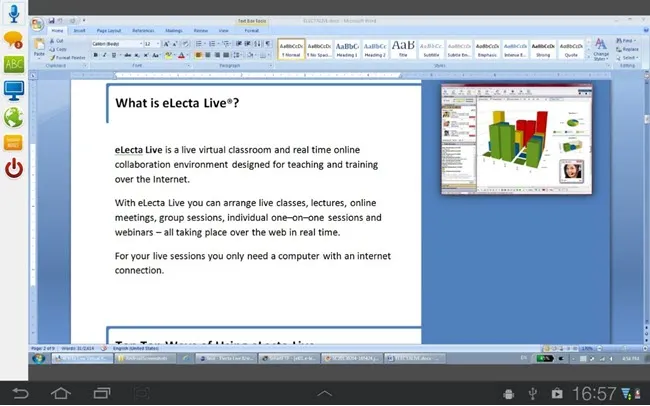Viewport: 650px width, 406px height.
Task: Open the blue monitor screen-sharing icon
Action: coord(14,91)
